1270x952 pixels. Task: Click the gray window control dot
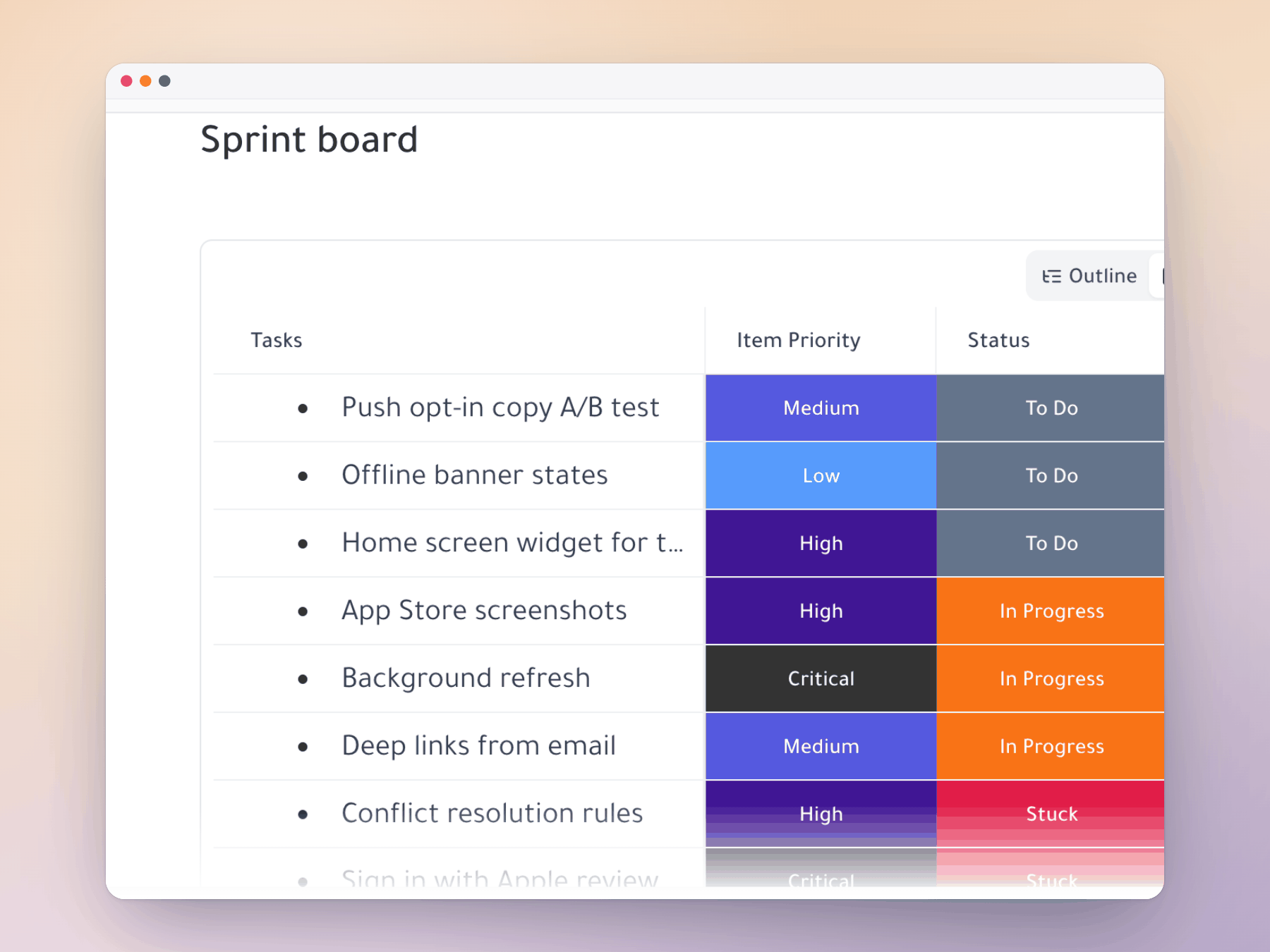(164, 81)
